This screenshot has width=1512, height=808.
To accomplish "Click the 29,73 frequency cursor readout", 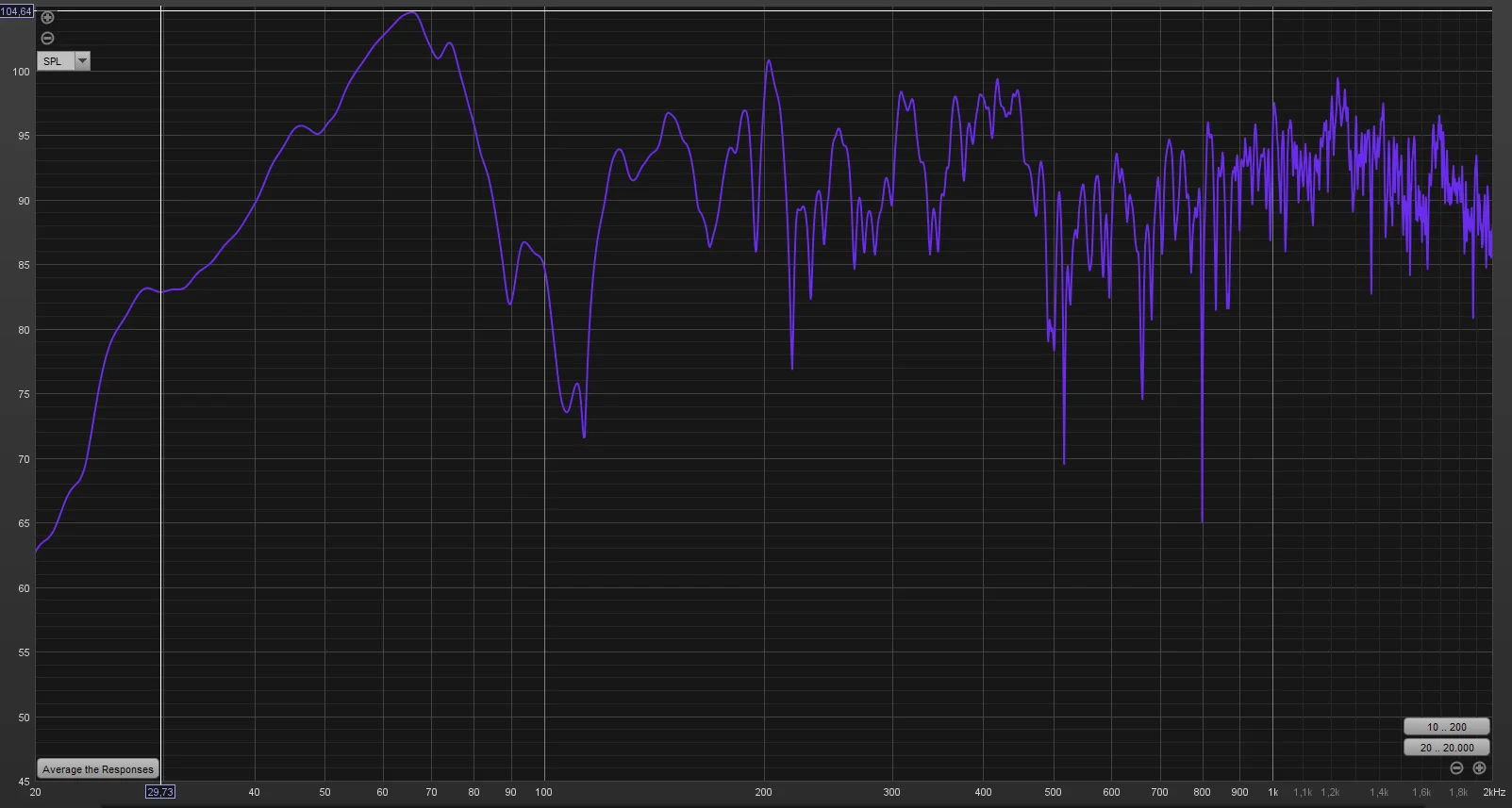I will click(160, 792).
